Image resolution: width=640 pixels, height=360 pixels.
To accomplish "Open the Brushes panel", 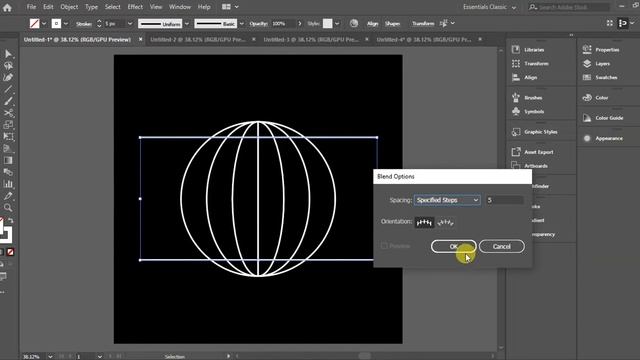I will point(527,98).
